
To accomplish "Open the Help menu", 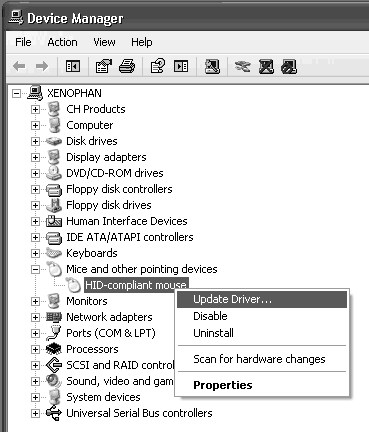I will click(x=142, y=42).
